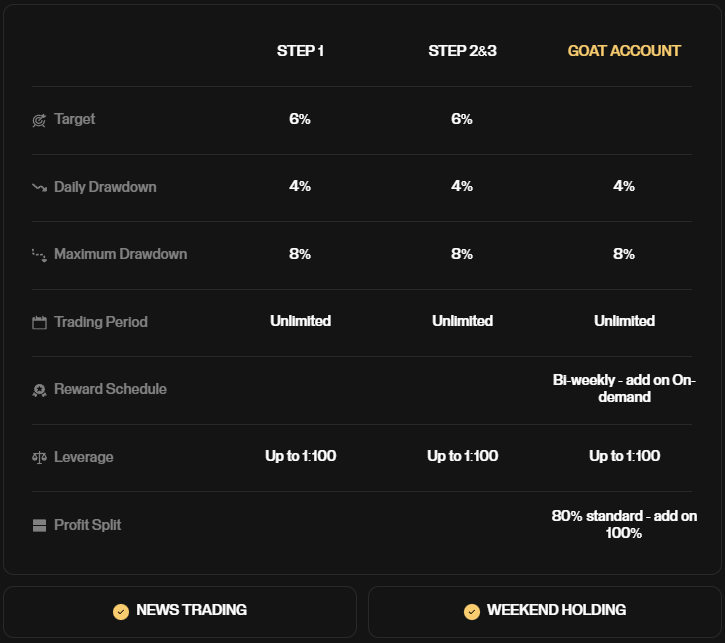The image size is (725, 643).
Task: Click GOAT Account leverage Up to 1:100
Action: click(624, 456)
